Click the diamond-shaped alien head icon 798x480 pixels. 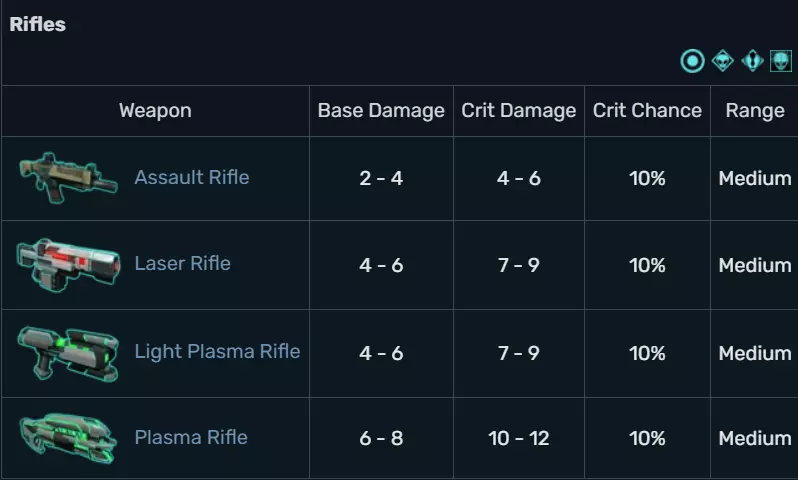tap(723, 61)
